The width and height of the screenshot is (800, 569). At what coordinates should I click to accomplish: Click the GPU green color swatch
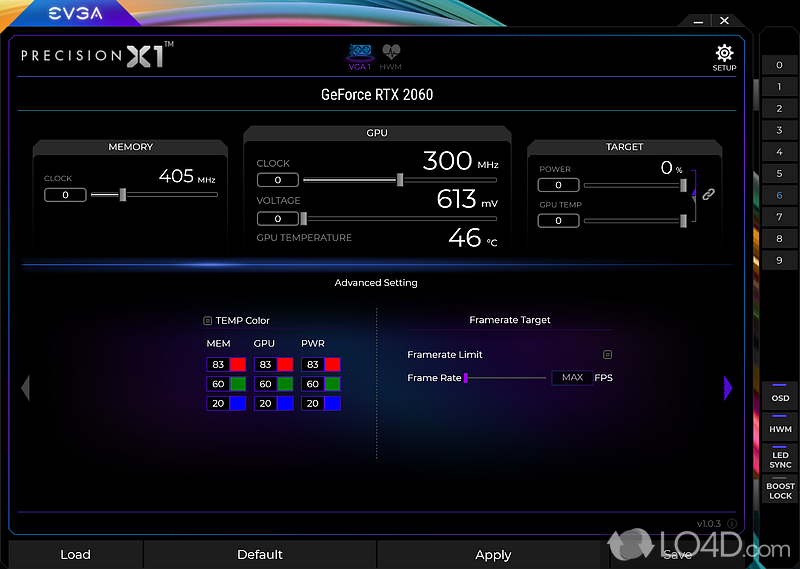tap(285, 384)
